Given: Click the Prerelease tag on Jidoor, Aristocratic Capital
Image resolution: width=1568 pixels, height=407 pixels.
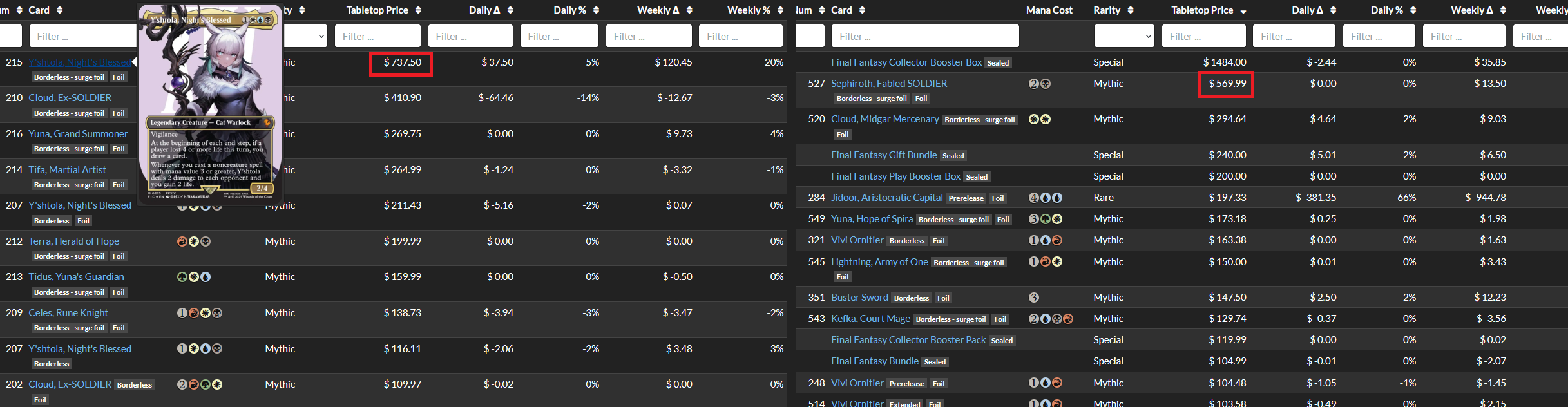Looking at the screenshot, I should tap(966, 198).
